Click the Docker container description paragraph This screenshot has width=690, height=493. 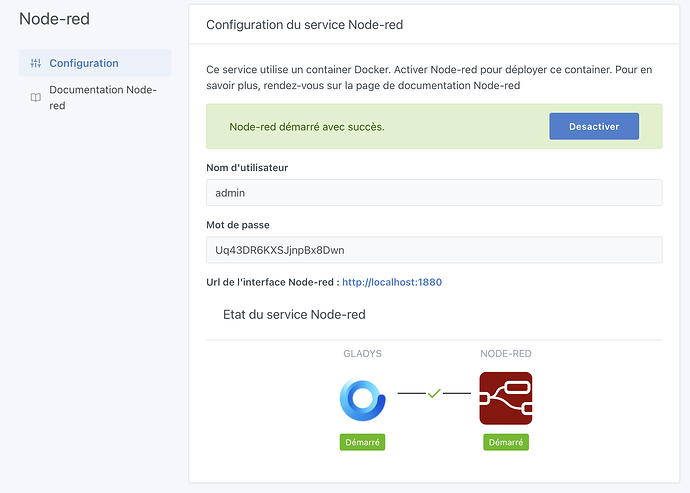pyautogui.click(x=428, y=78)
